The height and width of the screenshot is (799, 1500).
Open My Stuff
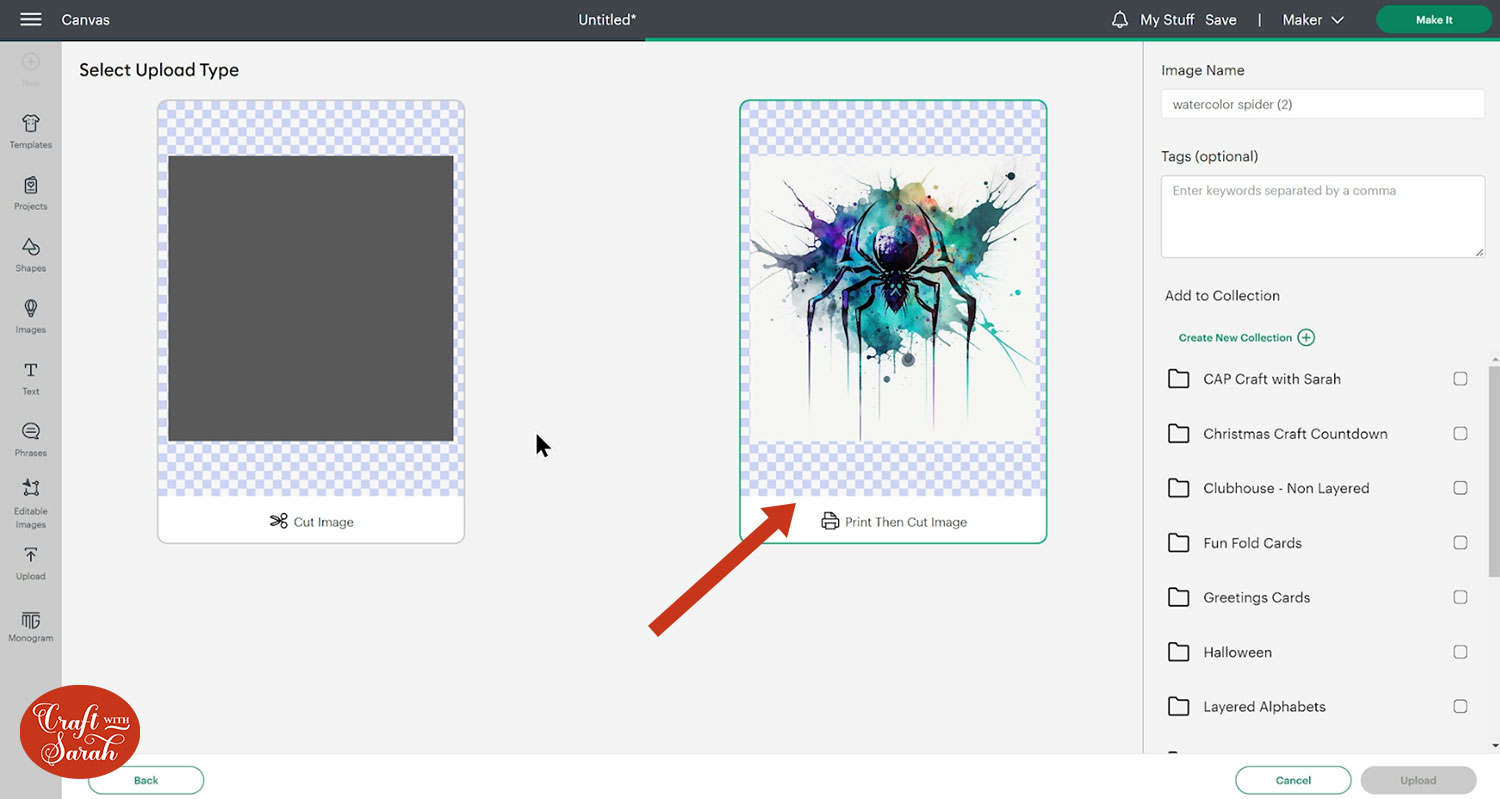1167,20
